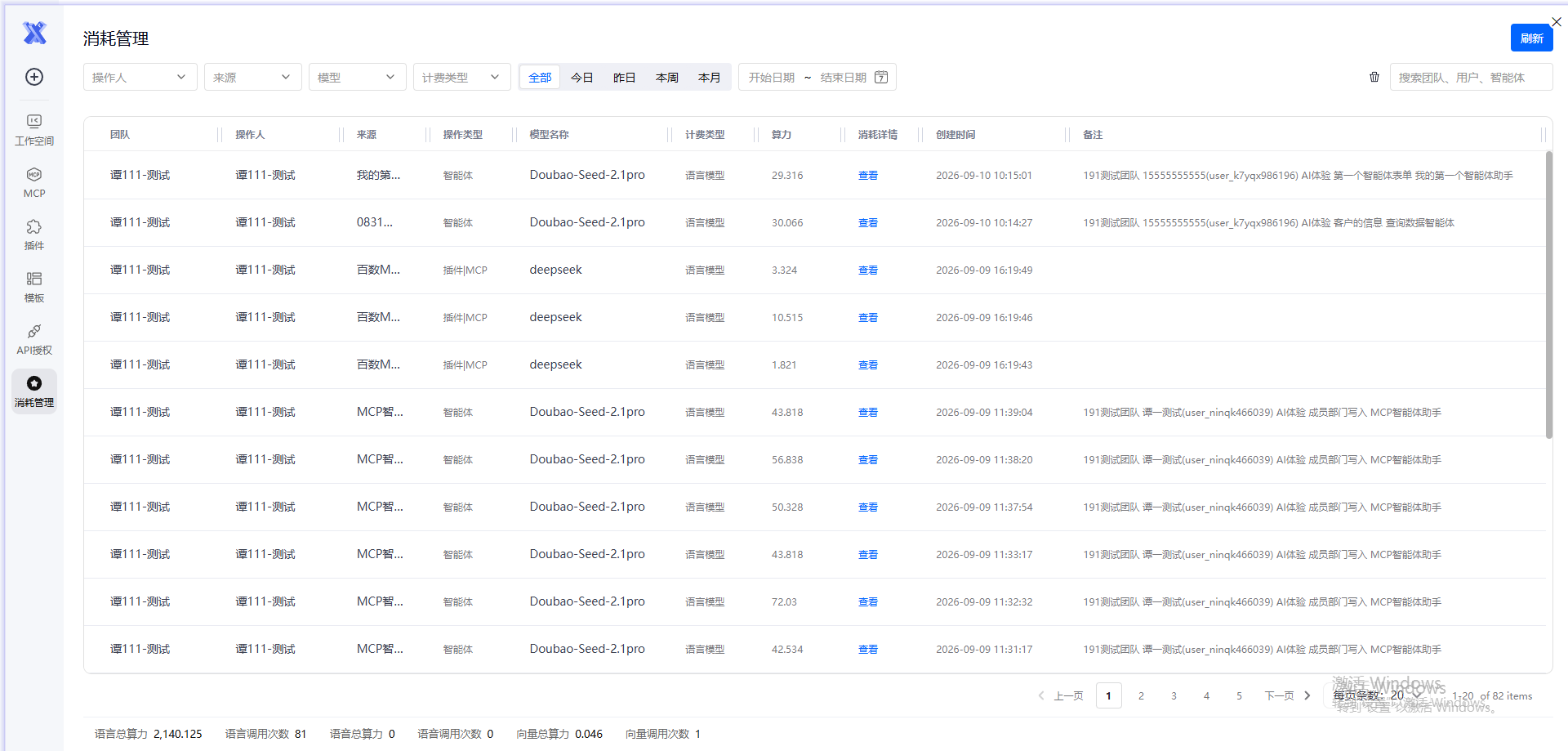Click the vertical table scrollbar
Screen dimensions: 1568x751
(1548, 294)
